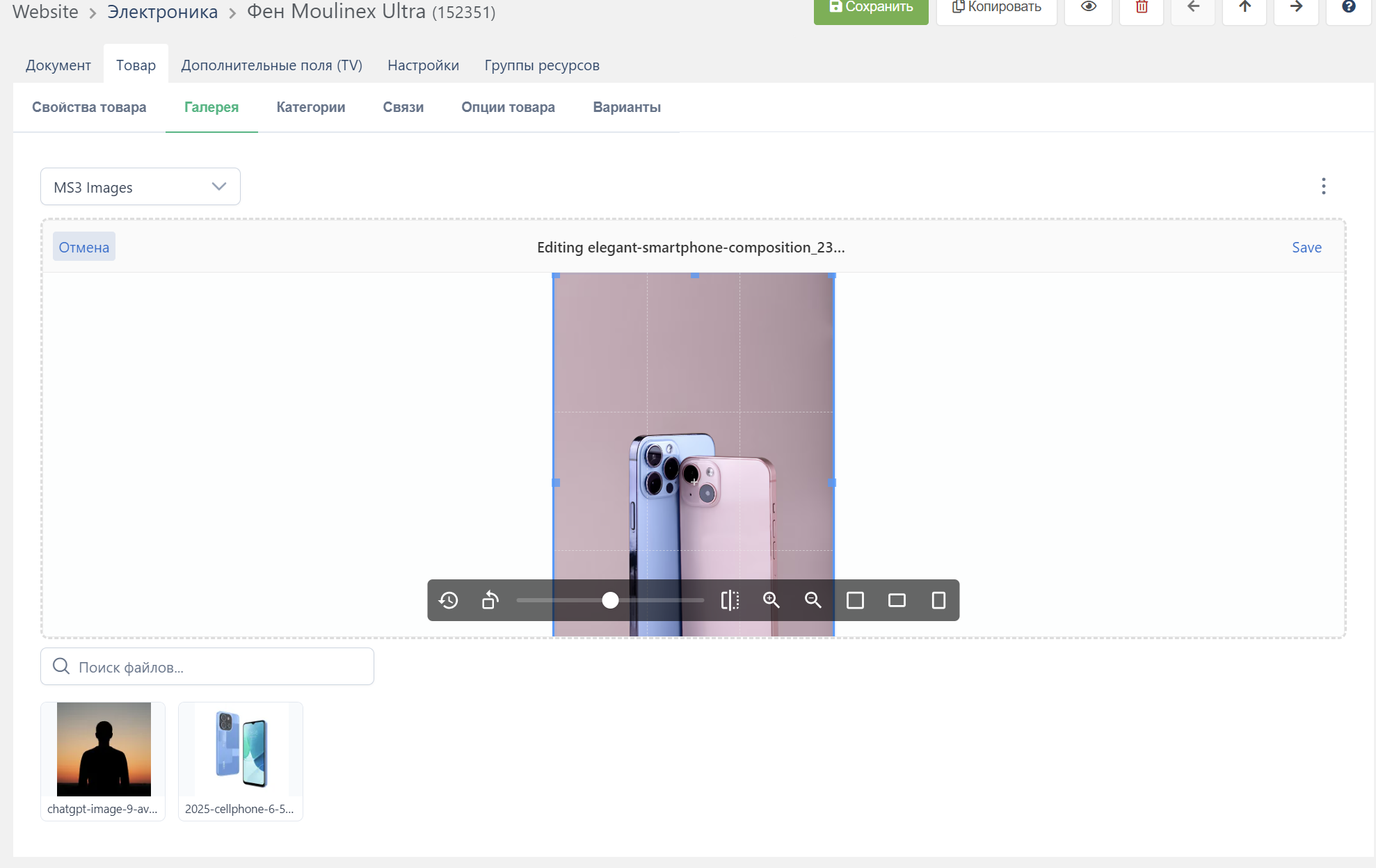
Task: Open the MS3 Images source dropdown
Action: pos(141,187)
